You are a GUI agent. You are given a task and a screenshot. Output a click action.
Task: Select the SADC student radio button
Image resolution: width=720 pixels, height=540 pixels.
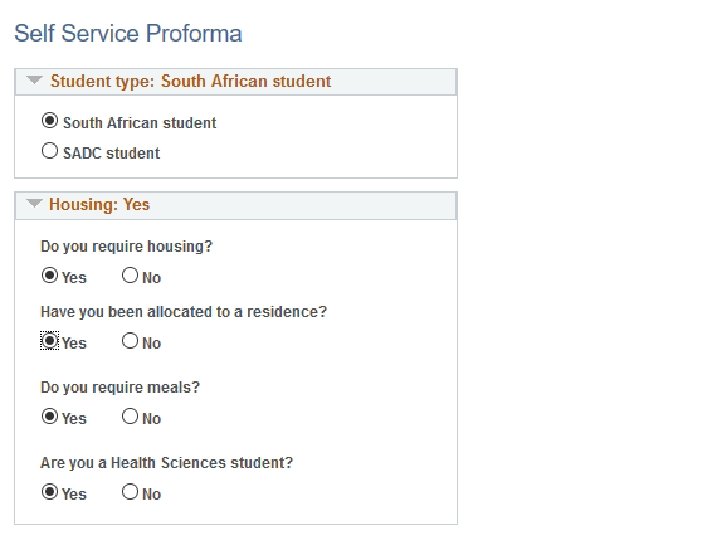pos(50,151)
